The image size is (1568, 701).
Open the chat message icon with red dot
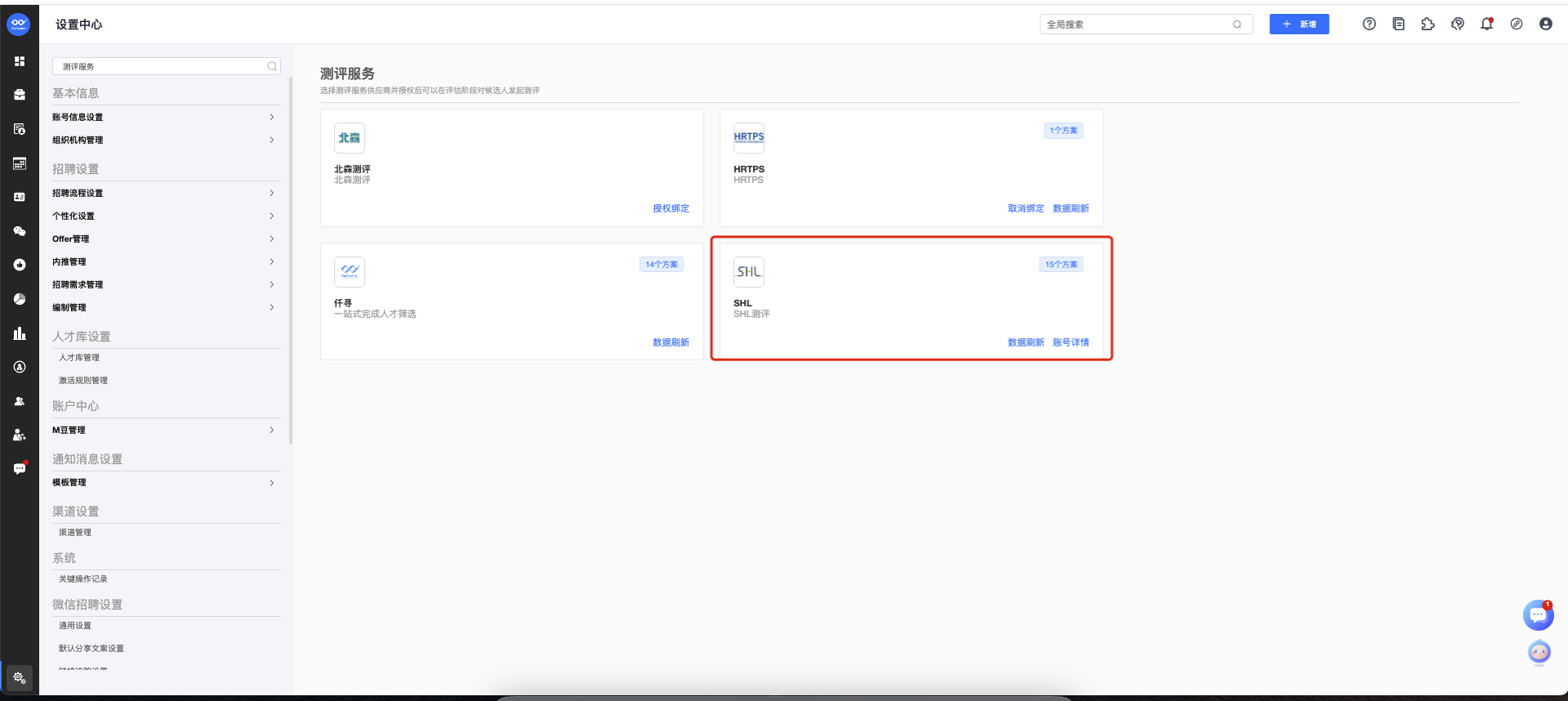tap(20, 469)
